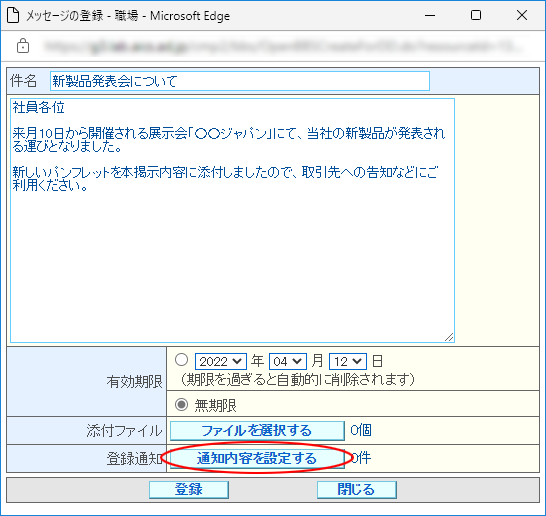Close the window with the X icon
Screen dimensions: 546x516
[x=522, y=15]
